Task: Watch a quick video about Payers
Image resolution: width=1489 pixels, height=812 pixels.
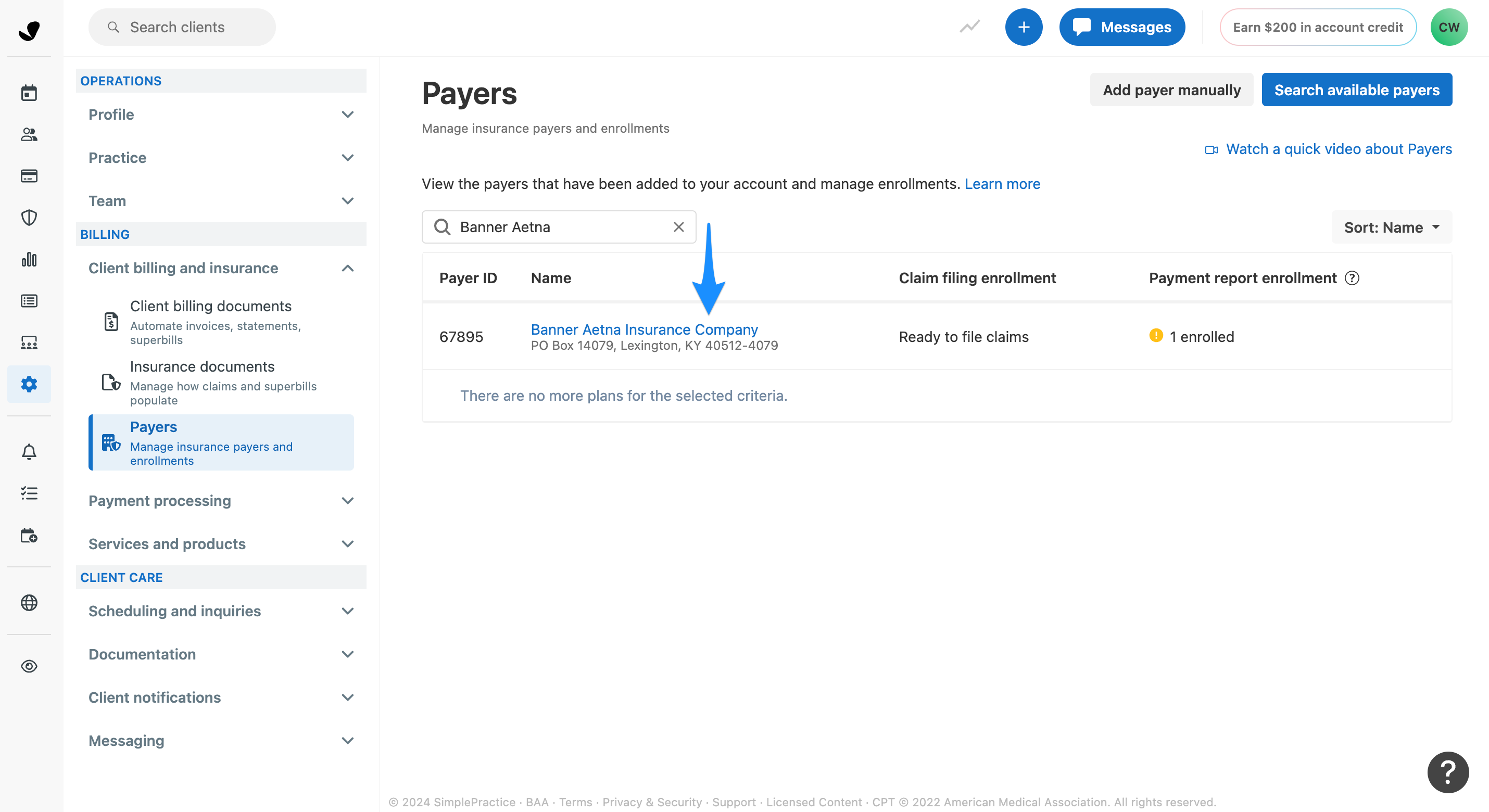Action: (x=1328, y=149)
